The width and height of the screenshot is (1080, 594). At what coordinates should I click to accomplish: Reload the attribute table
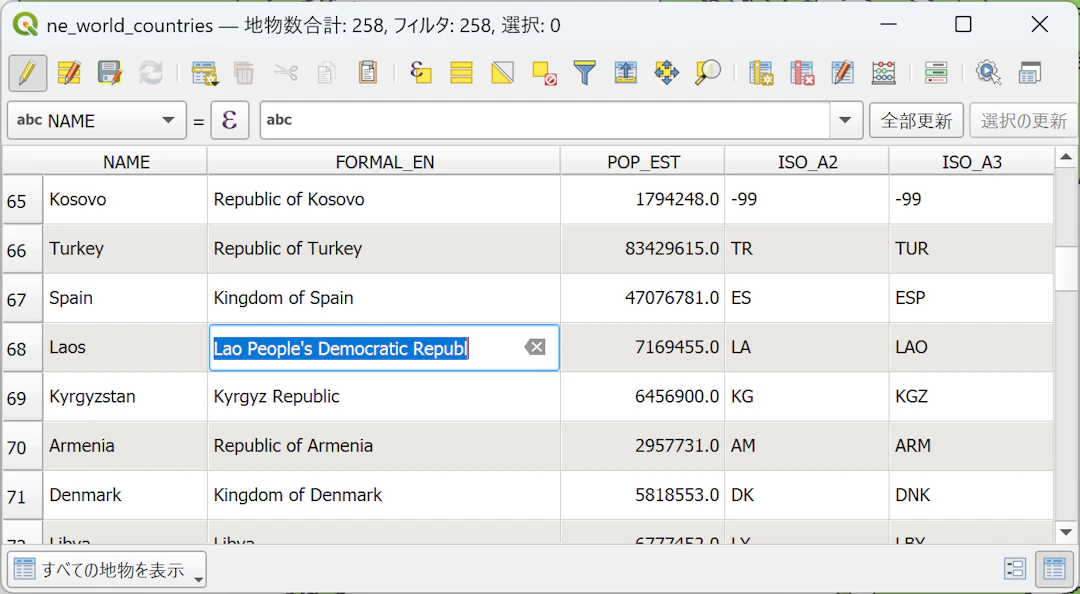(151, 72)
